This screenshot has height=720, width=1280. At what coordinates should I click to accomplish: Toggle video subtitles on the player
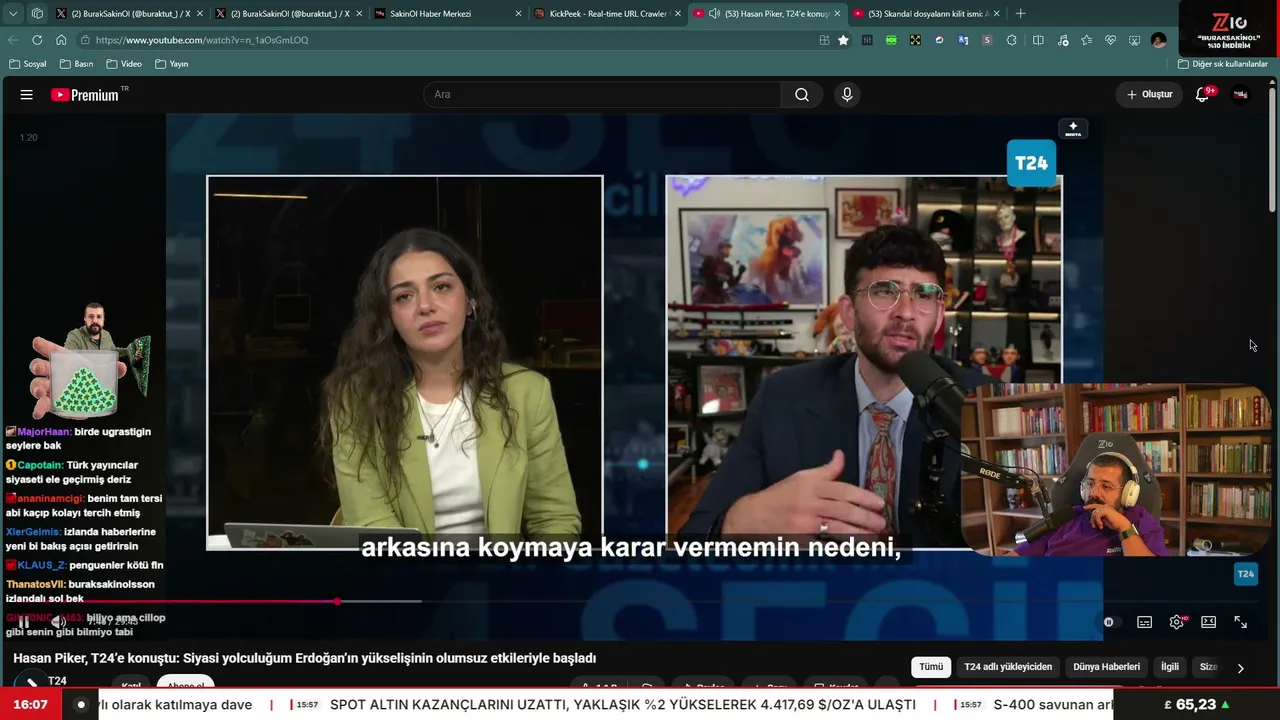(x=1145, y=622)
